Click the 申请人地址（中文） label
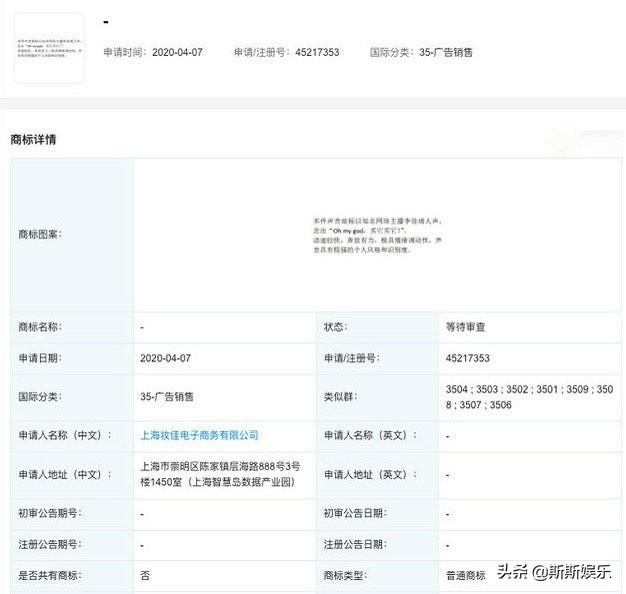 tap(65, 474)
